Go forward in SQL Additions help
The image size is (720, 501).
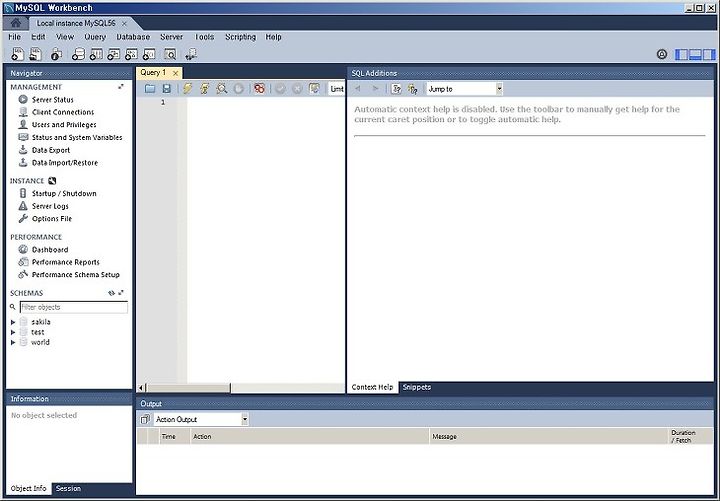(376, 89)
